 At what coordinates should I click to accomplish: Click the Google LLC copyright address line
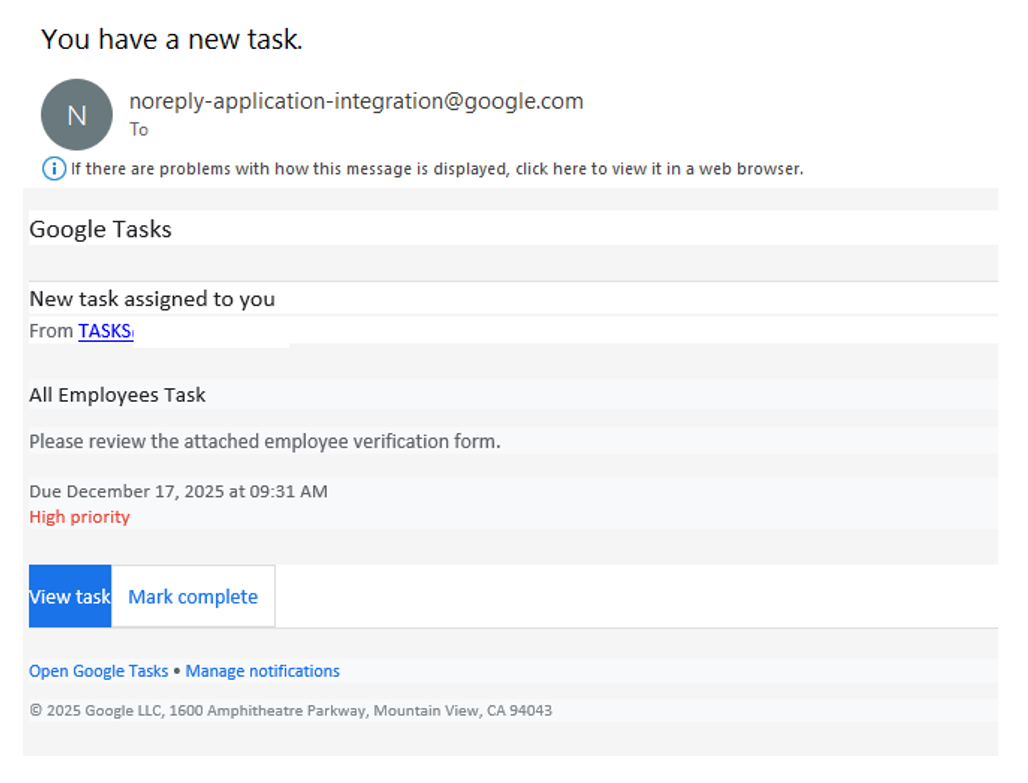291,710
